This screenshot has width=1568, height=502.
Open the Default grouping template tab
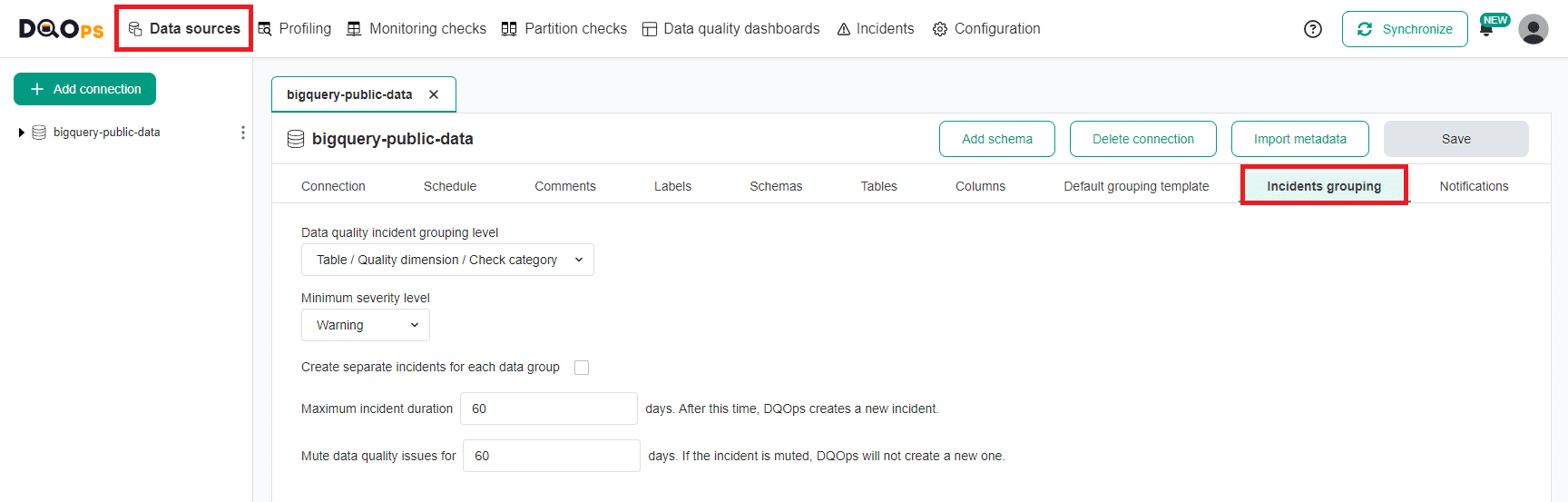(x=1136, y=186)
